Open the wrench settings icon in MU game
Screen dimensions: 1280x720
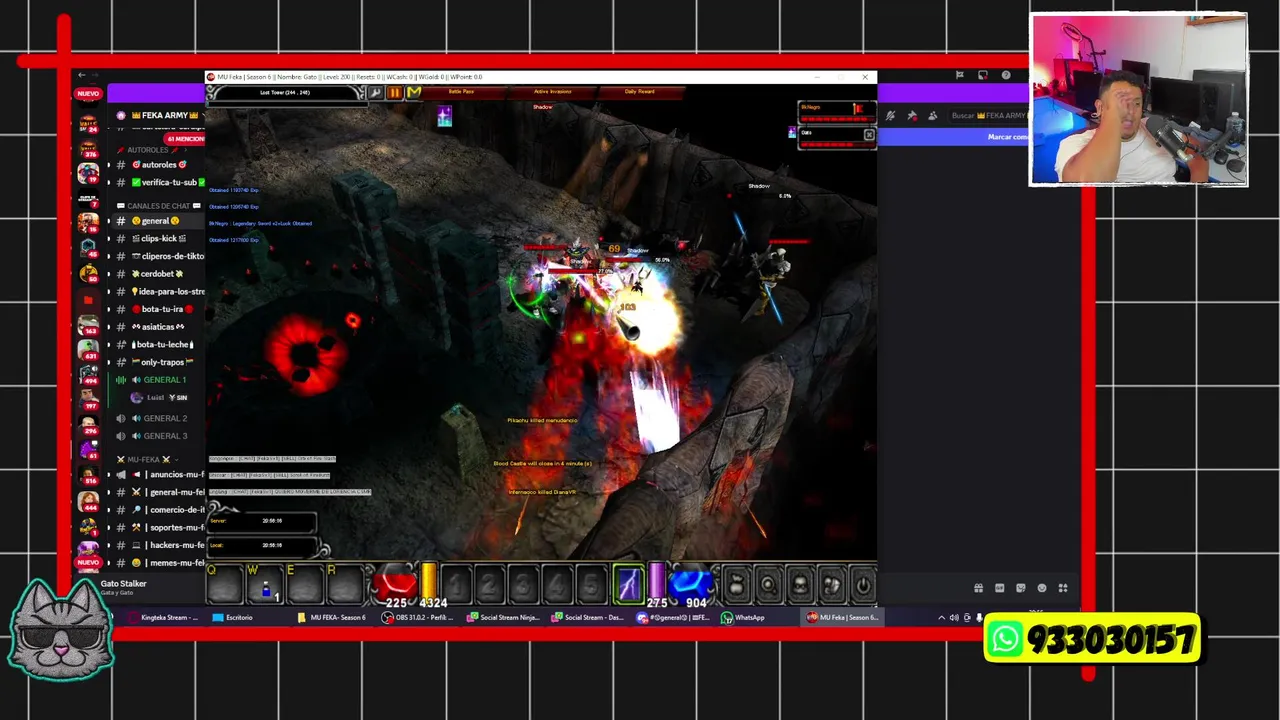click(x=376, y=92)
